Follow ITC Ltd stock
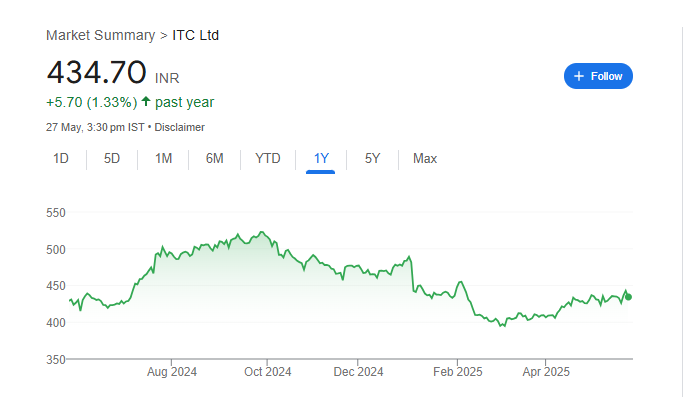Screen dimensions: 683x397 [598, 76]
